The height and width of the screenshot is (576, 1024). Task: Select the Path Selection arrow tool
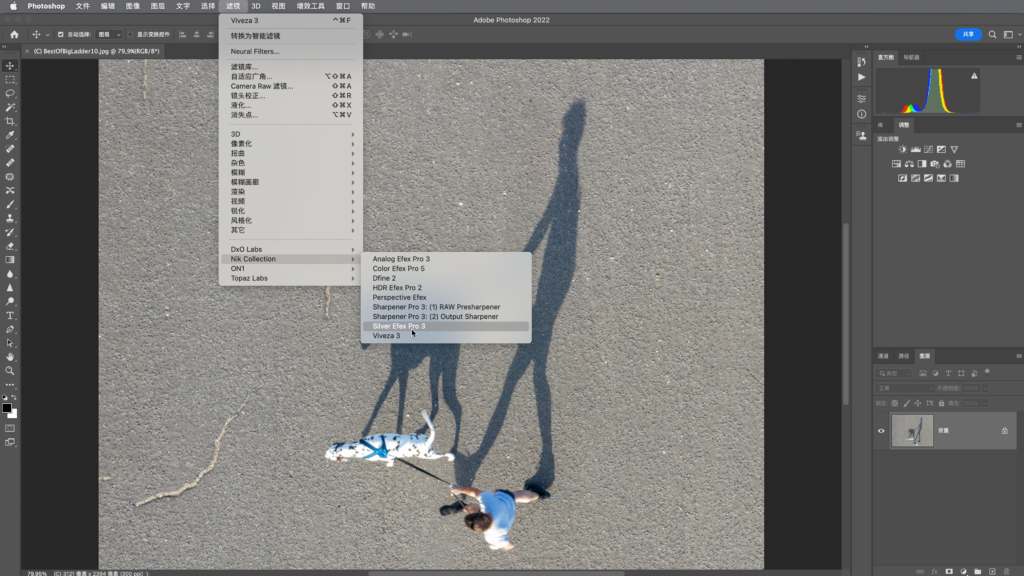click(x=10, y=344)
